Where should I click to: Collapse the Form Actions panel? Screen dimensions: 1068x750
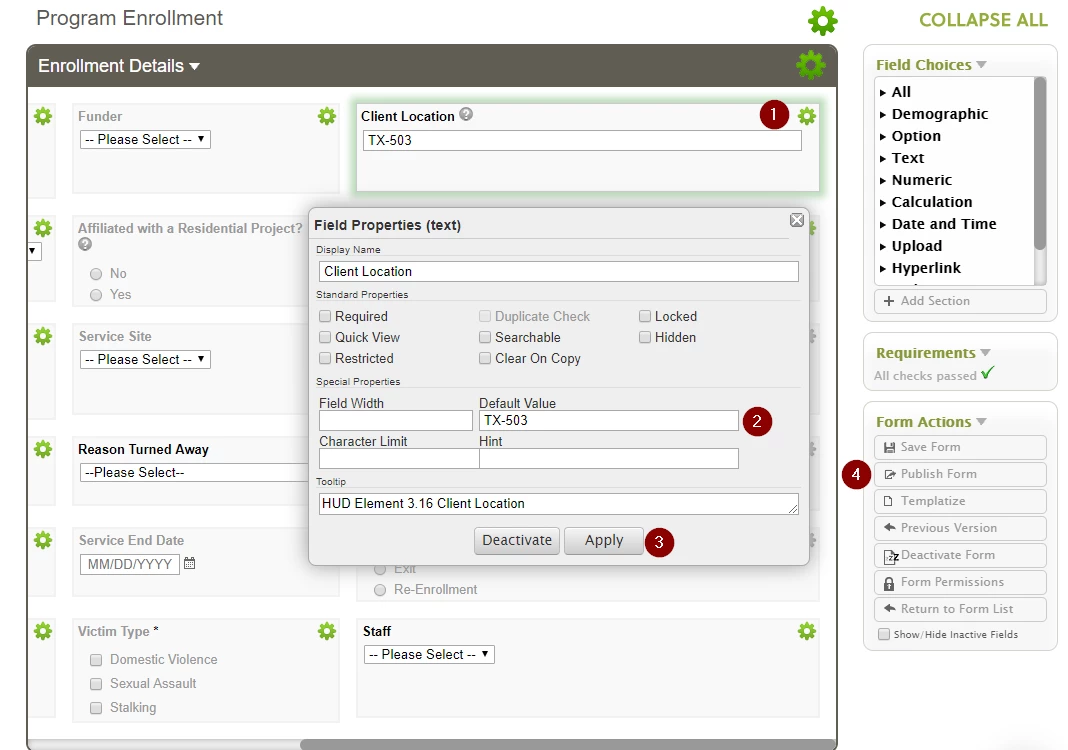click(x=981, y=422)
